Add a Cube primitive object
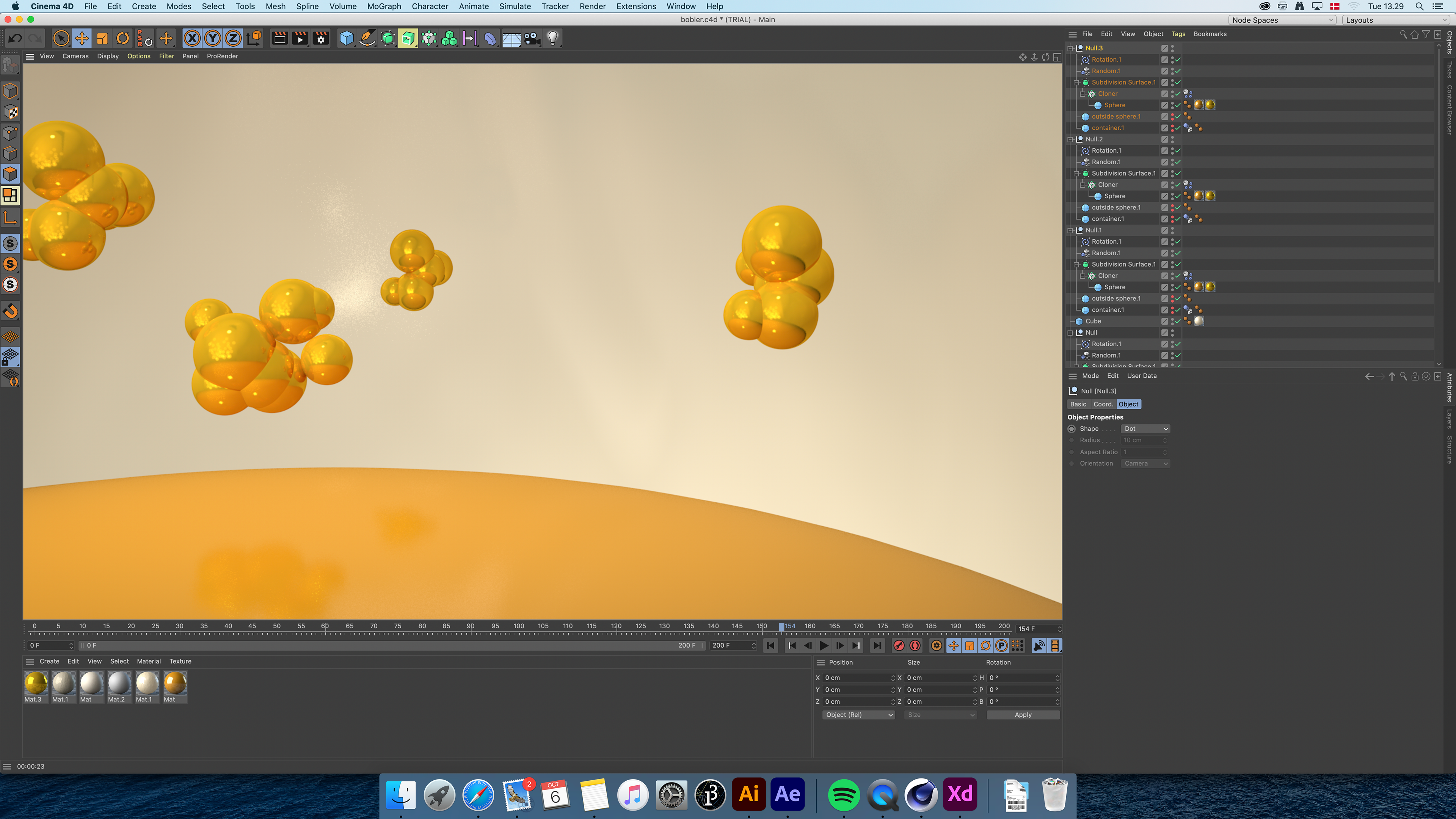The image size is (1456, 819). 347,38
